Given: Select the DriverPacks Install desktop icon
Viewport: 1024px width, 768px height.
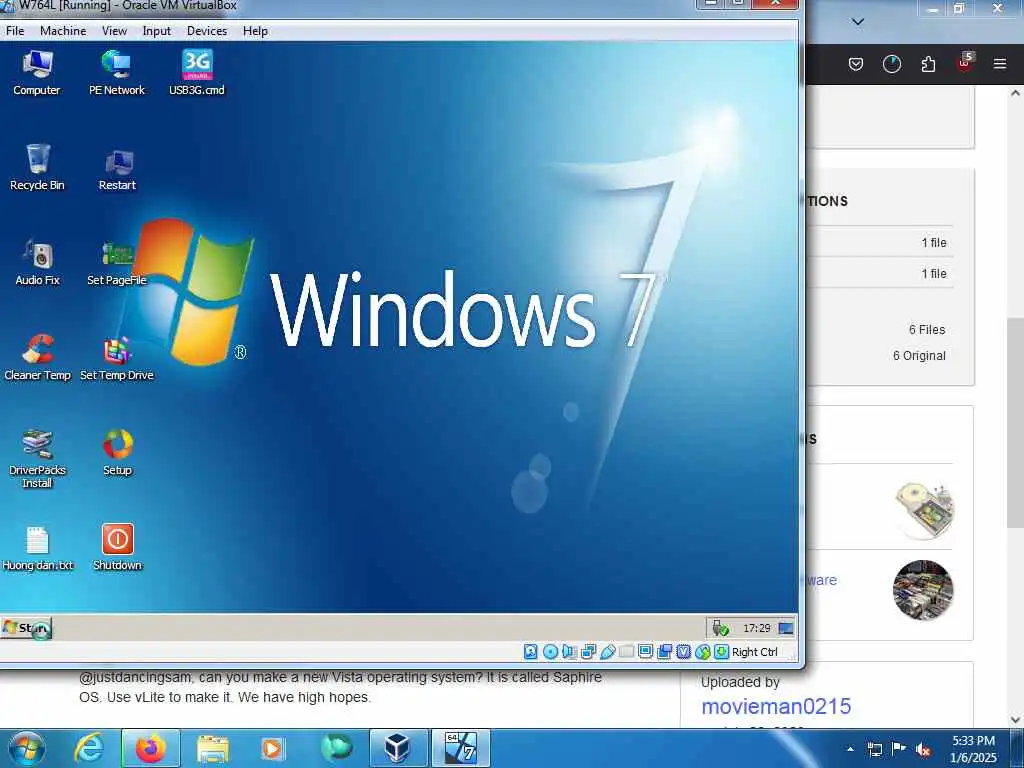Looking at the screenshot, I should pyautogui.click(x=37, y=458).
